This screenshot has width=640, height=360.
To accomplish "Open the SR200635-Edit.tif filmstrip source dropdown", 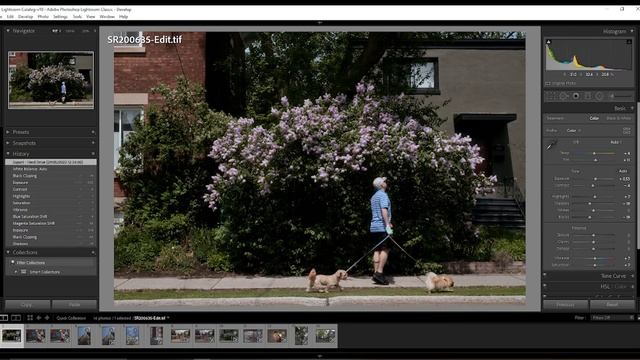I will 151,318.
